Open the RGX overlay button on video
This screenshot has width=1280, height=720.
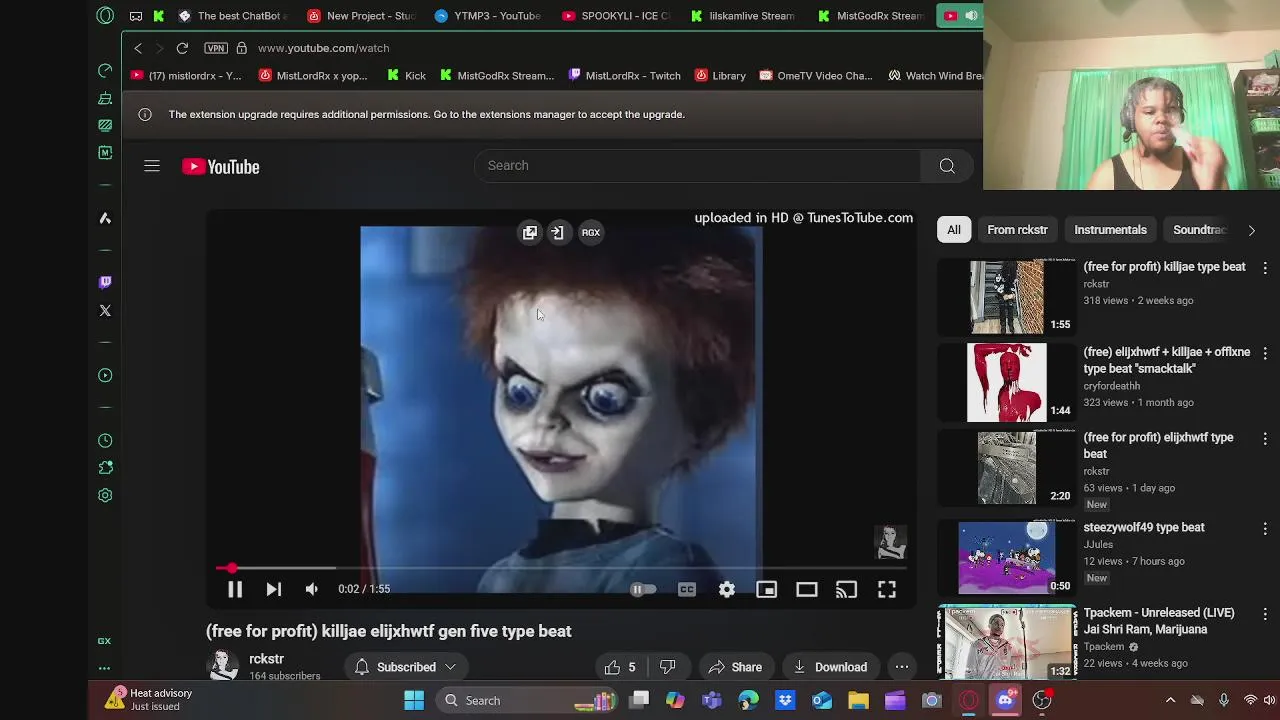(x=591, y=232)
